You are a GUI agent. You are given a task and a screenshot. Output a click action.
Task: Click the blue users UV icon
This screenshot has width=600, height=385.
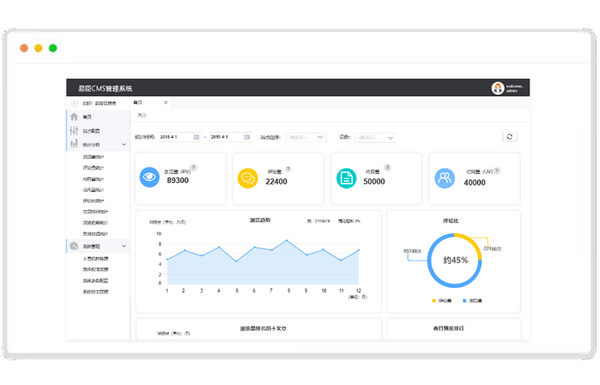pos(444,178)
